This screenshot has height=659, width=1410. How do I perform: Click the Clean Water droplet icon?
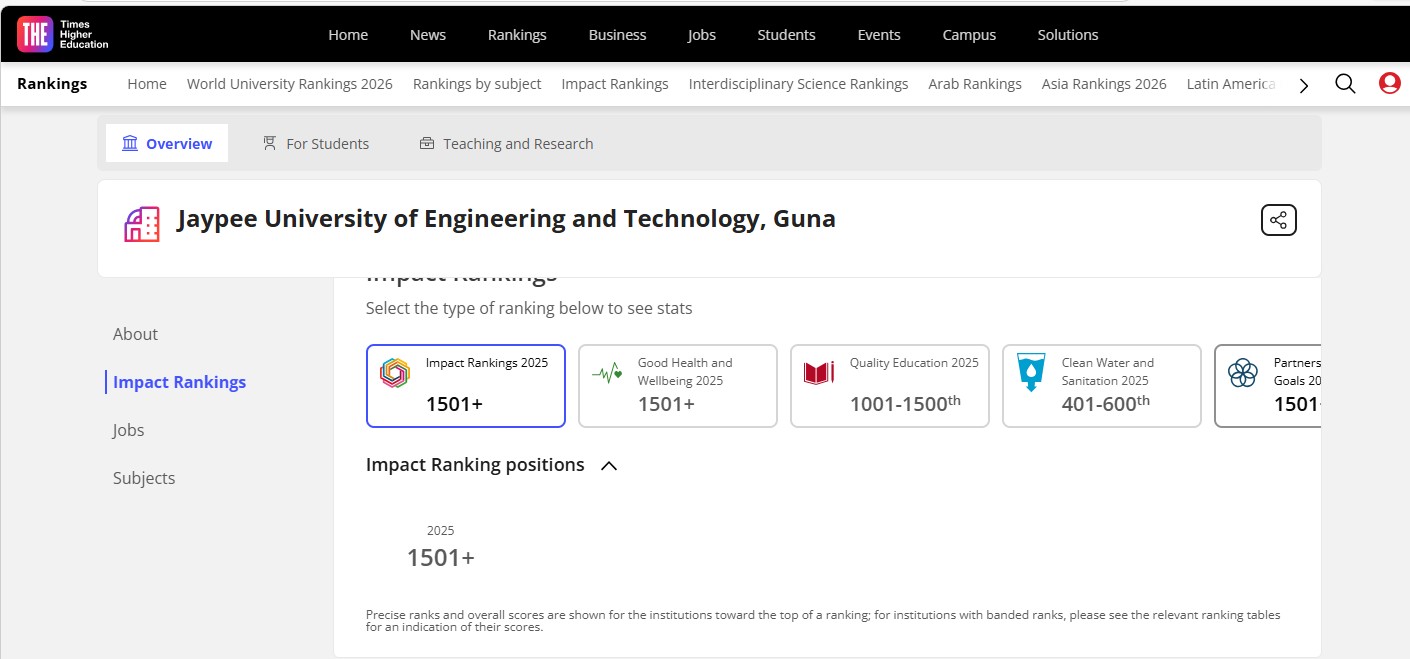(1030, 372)
